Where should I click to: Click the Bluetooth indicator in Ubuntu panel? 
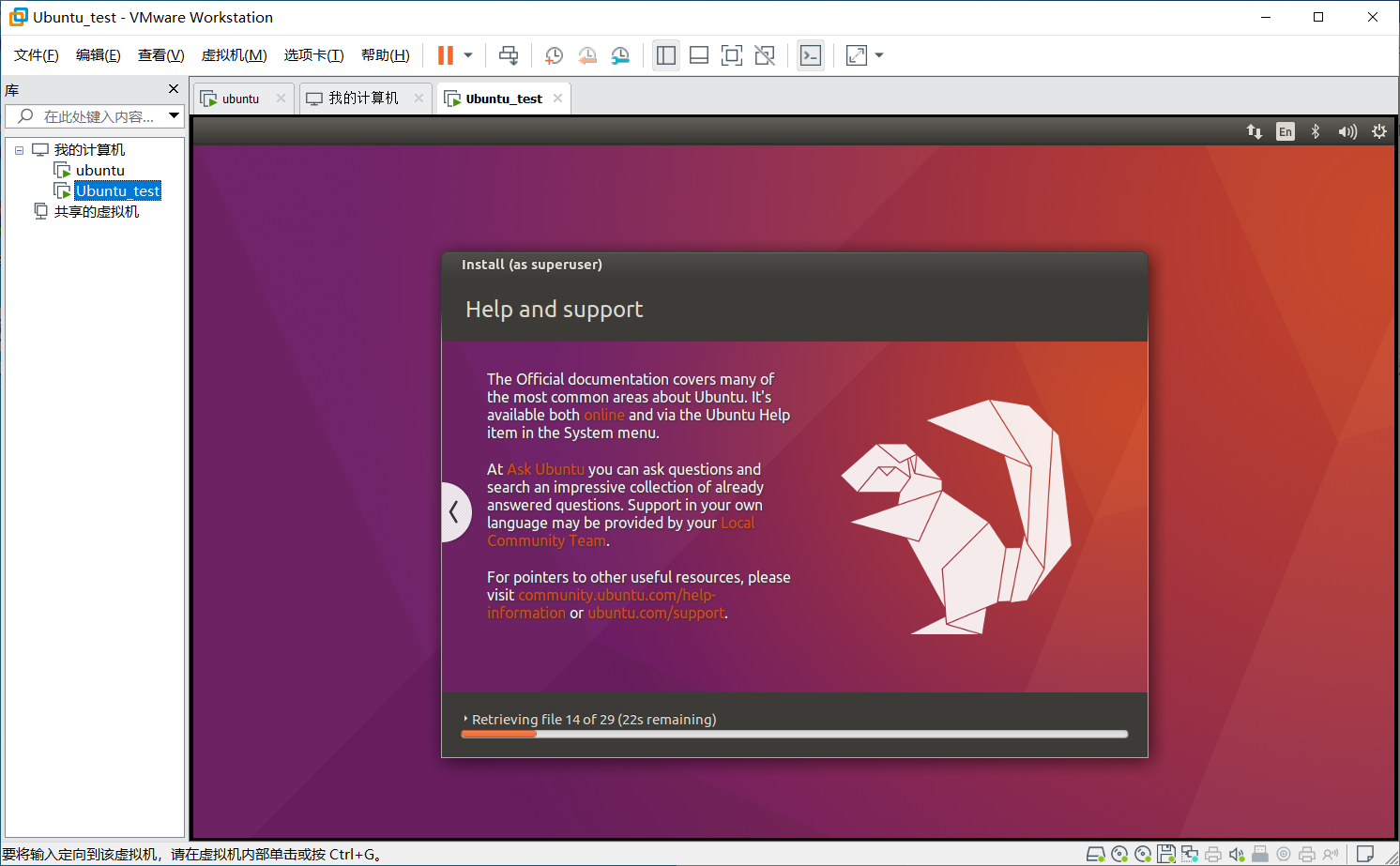click(1316, 131)
